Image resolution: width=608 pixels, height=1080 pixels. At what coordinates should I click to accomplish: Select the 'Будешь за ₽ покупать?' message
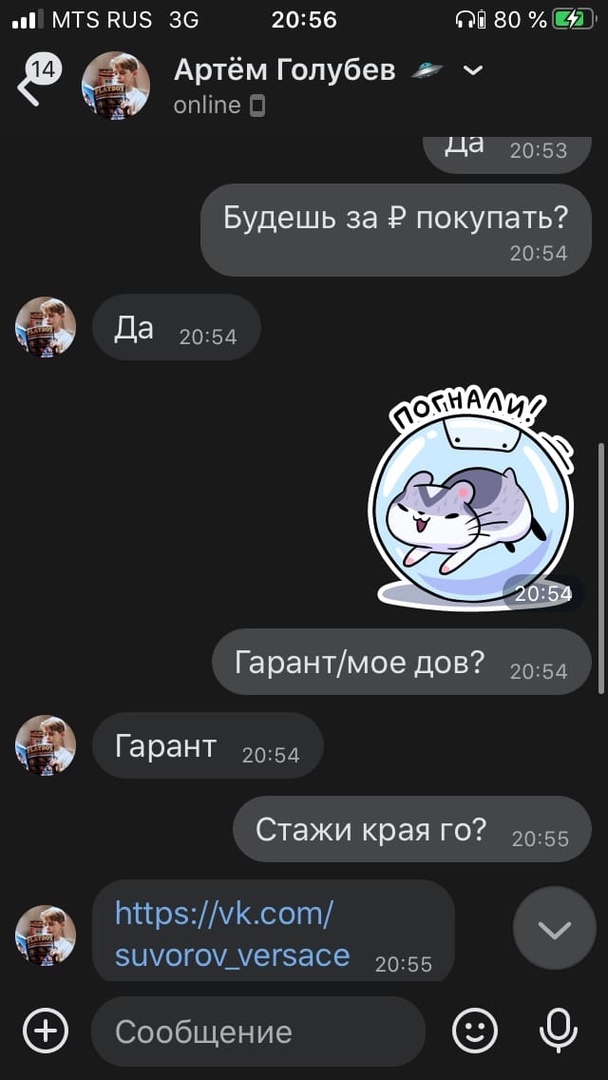point(396,229)
